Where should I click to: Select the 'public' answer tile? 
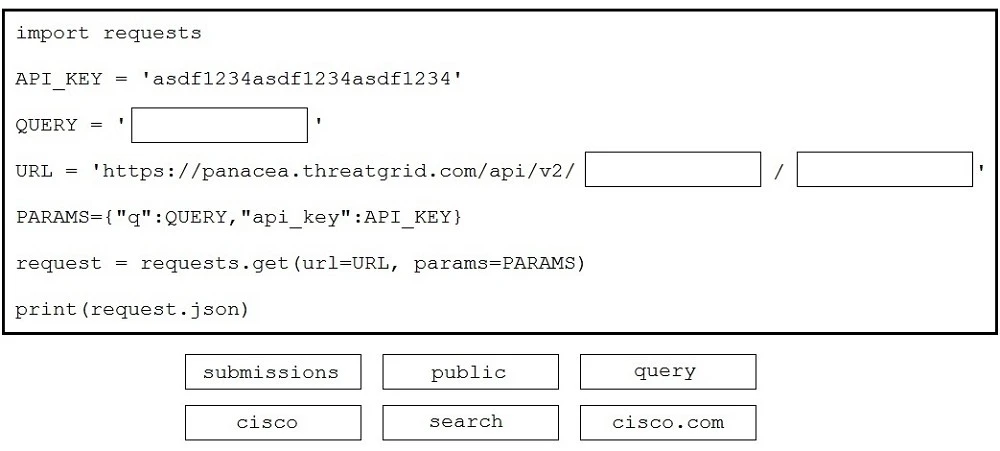(x=468, y=372)
